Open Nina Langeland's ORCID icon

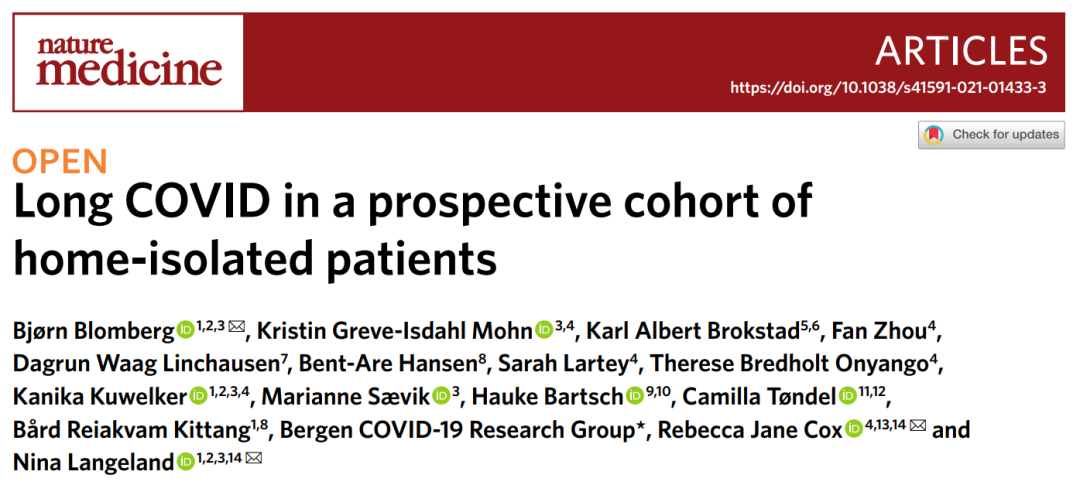click(x=185, y=462)
